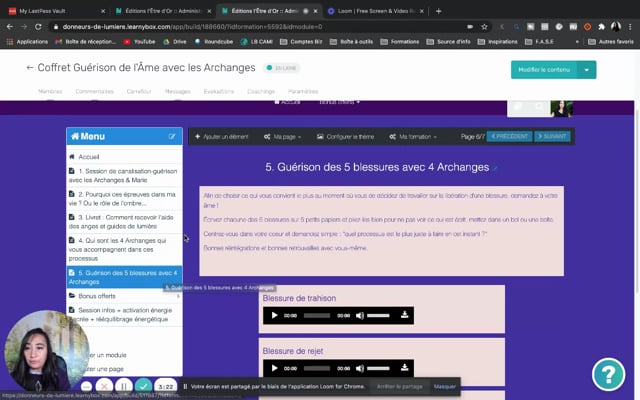Play the Blessure de rejet audio
The image size is (640, 400).
click(x=274, y=368)
